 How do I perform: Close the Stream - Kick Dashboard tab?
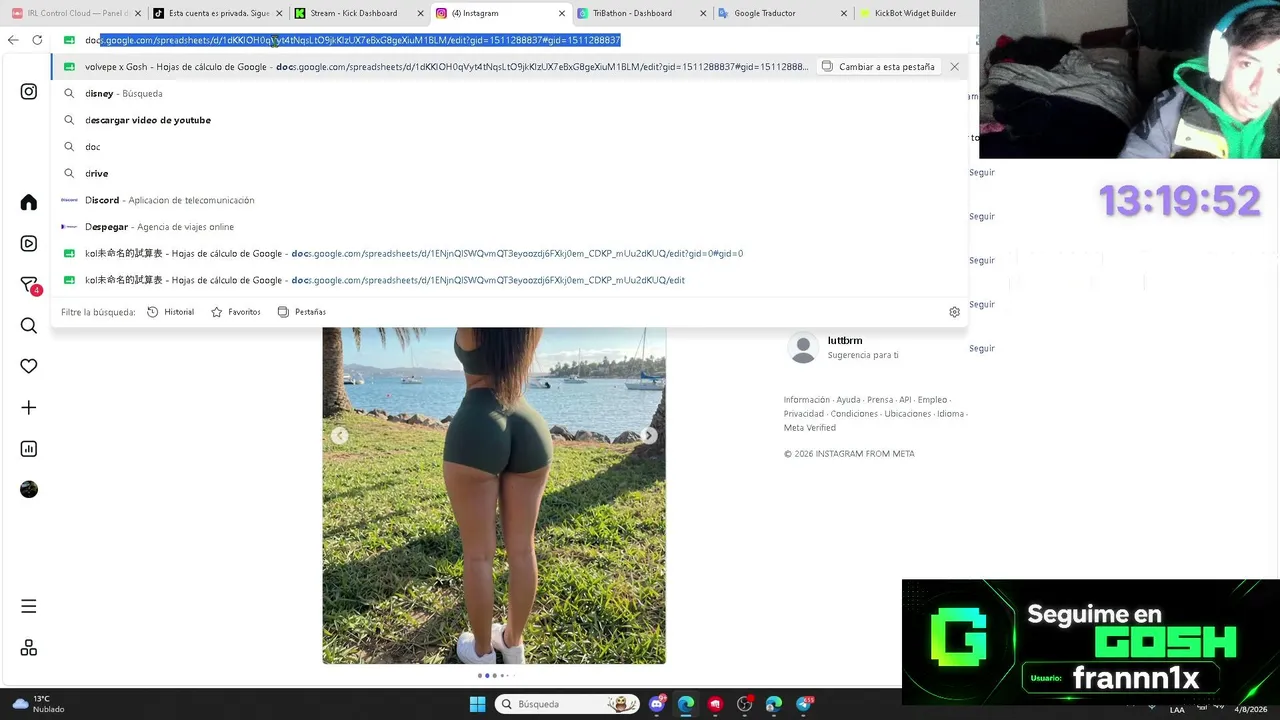tap(420, 13)
